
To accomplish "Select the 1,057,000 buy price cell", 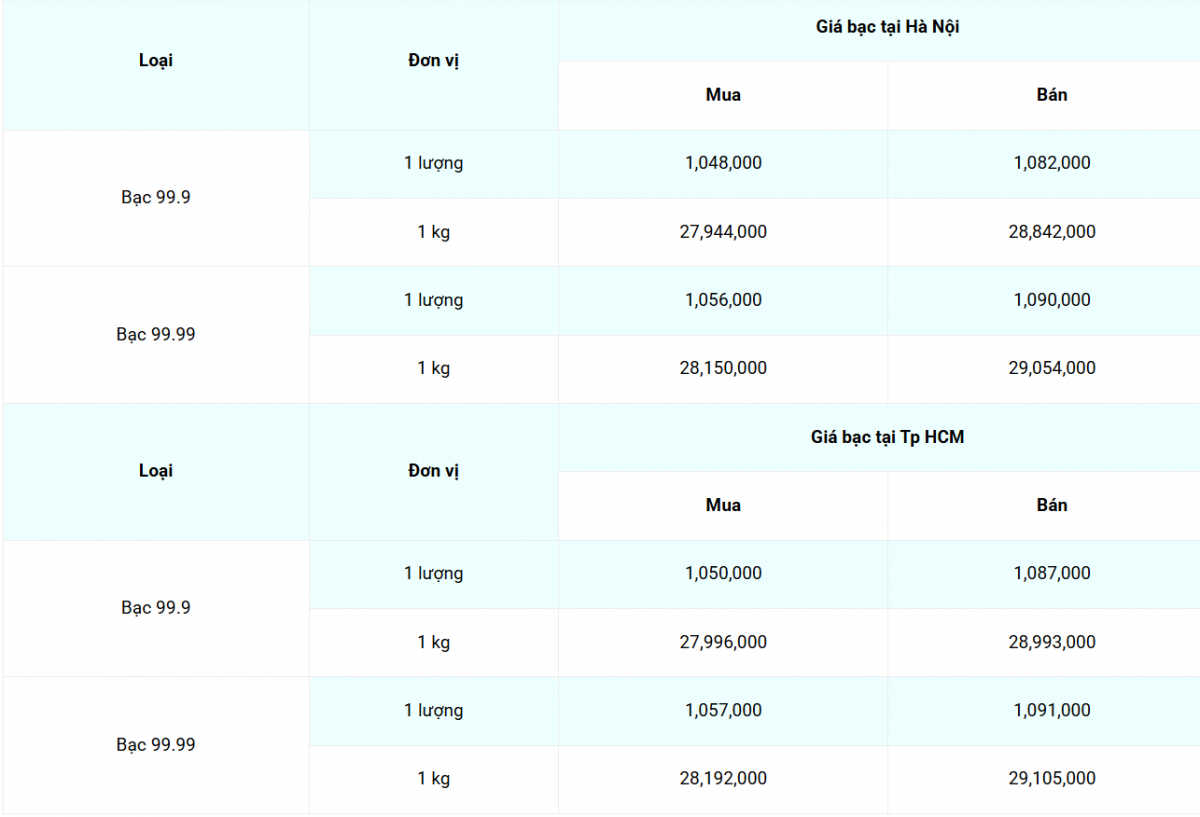I will [x=723, y=710].
